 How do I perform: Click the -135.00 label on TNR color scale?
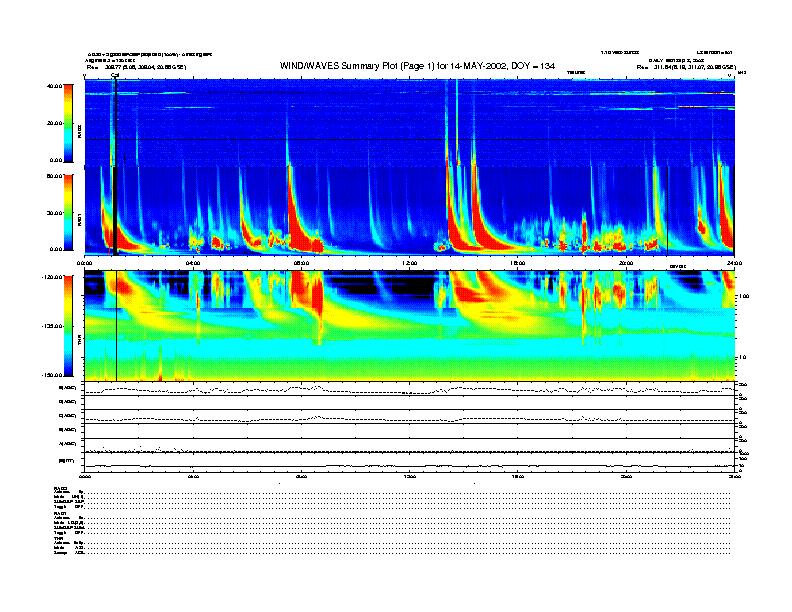tap(52, 326)
